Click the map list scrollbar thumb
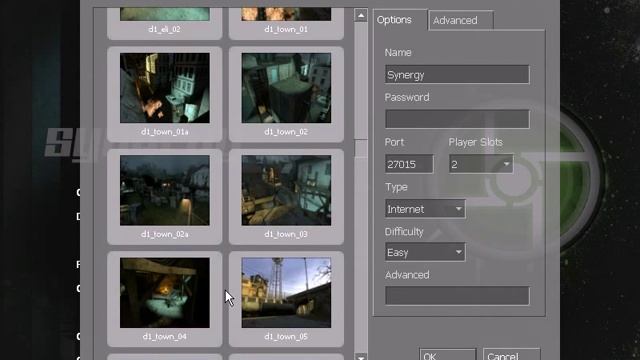Image resolution: width=640 pixels, height=360 pixels. click(361, 148)
